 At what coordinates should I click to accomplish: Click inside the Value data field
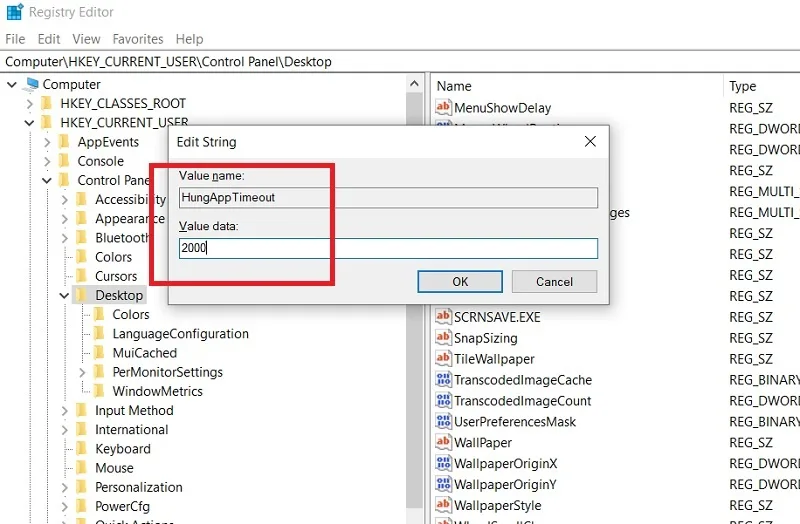[388, 248]
